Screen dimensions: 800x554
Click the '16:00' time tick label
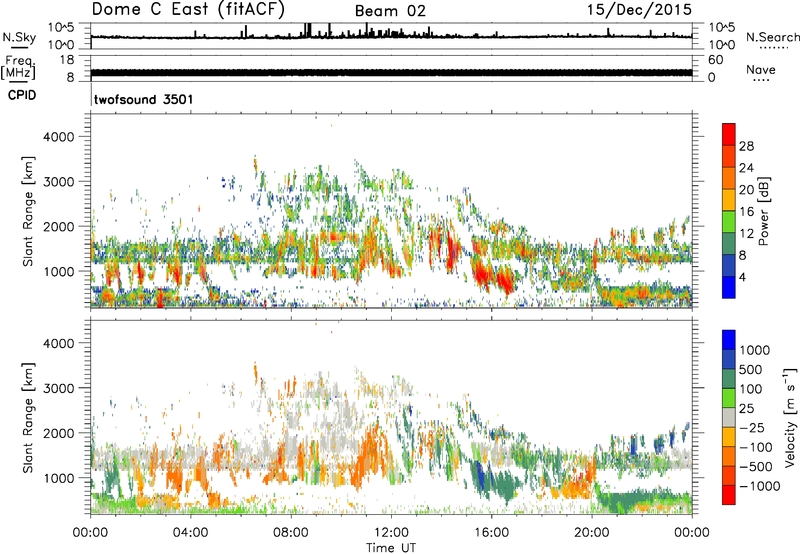click(x=491, y=533)
